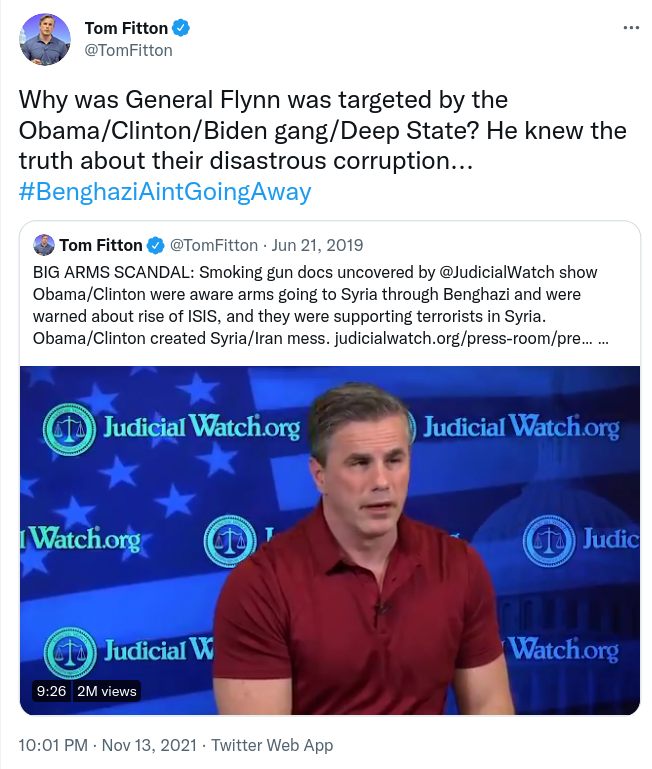Click Tom Fitton's profile avatar
The image size is (652, 769).
pos(44,39)
